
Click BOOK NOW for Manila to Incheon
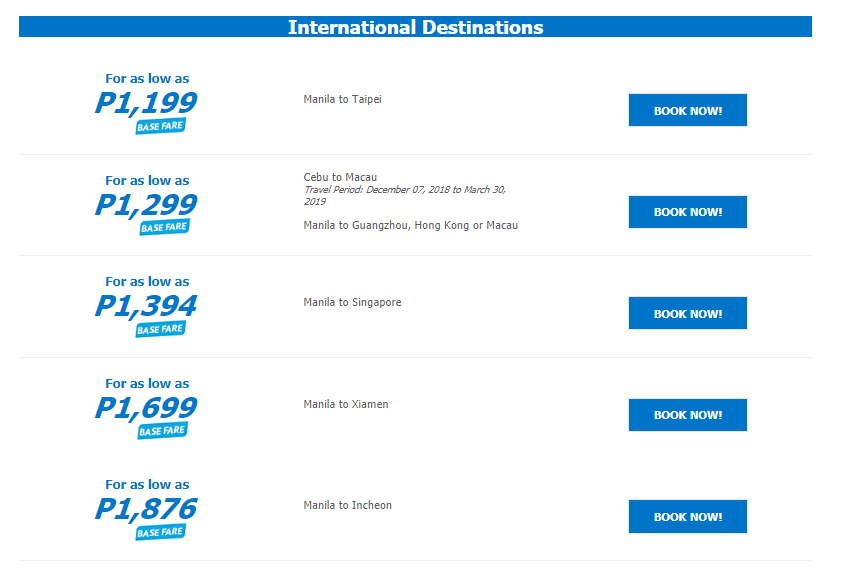click(688, 516)
